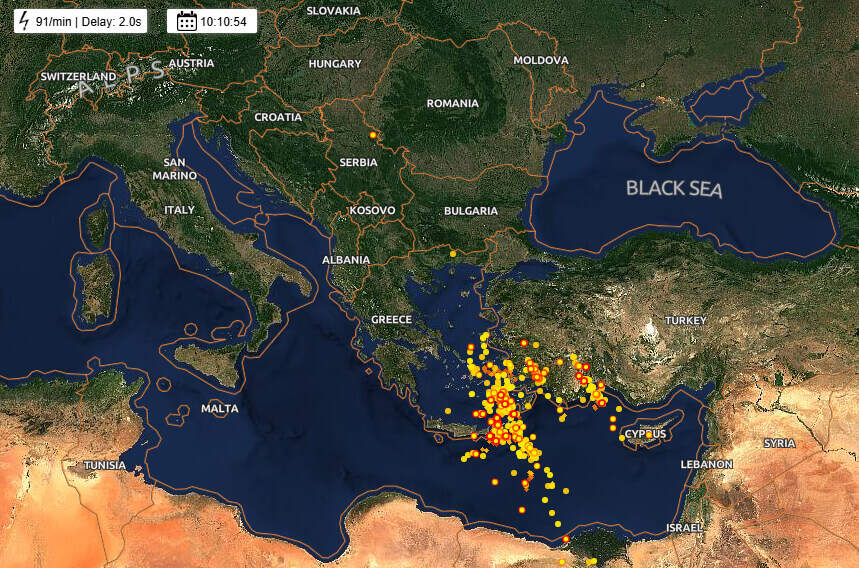Click the lightning bolt icon

(24, 21)
